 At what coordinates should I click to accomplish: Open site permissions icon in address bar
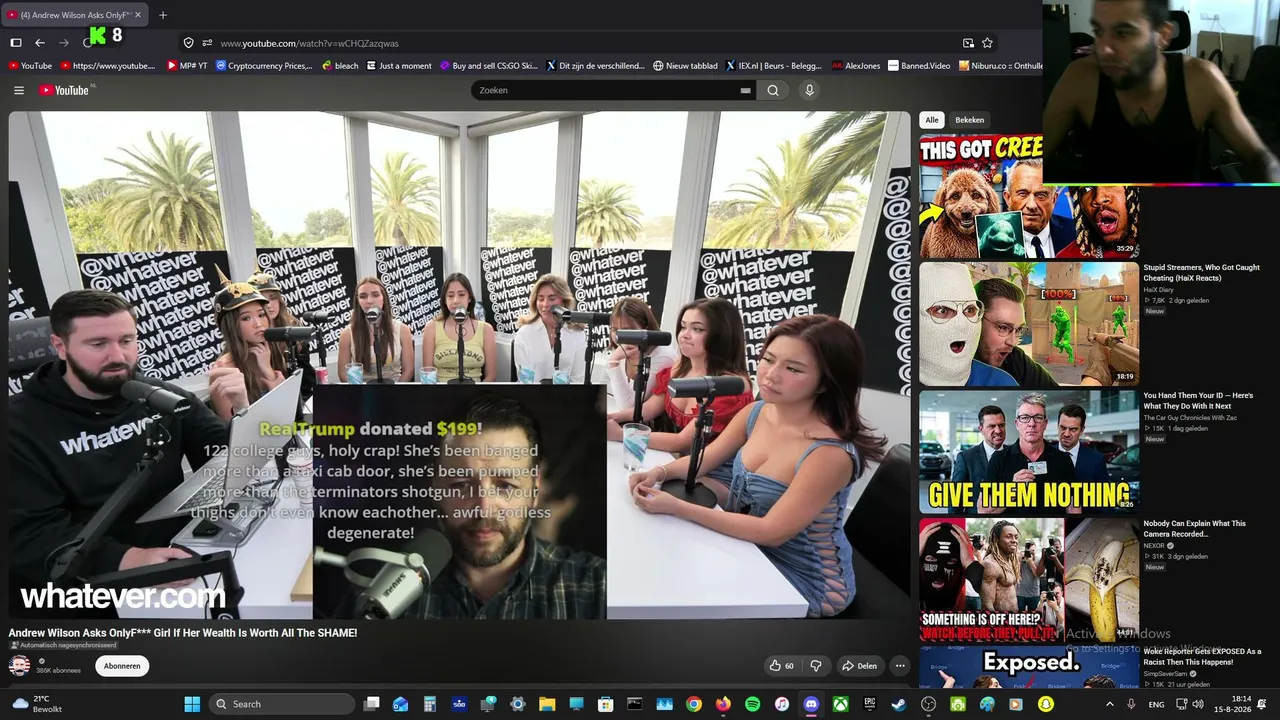207,43
